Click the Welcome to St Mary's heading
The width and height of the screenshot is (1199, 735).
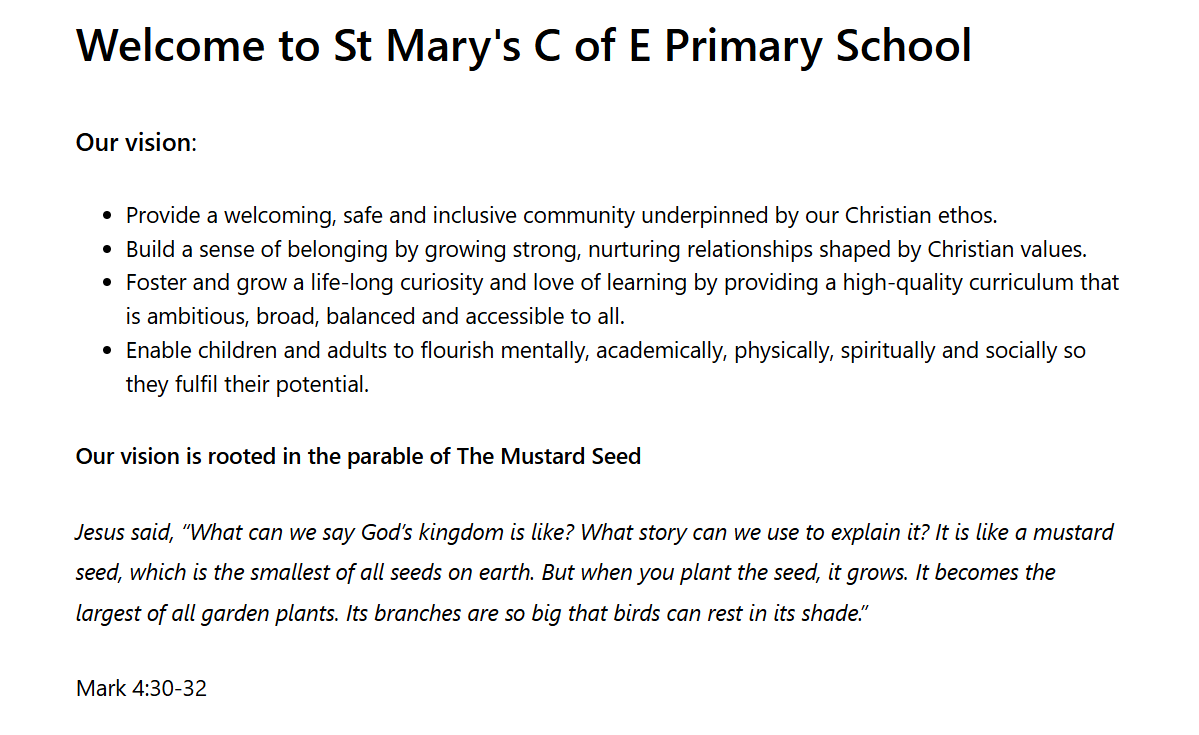523,45
